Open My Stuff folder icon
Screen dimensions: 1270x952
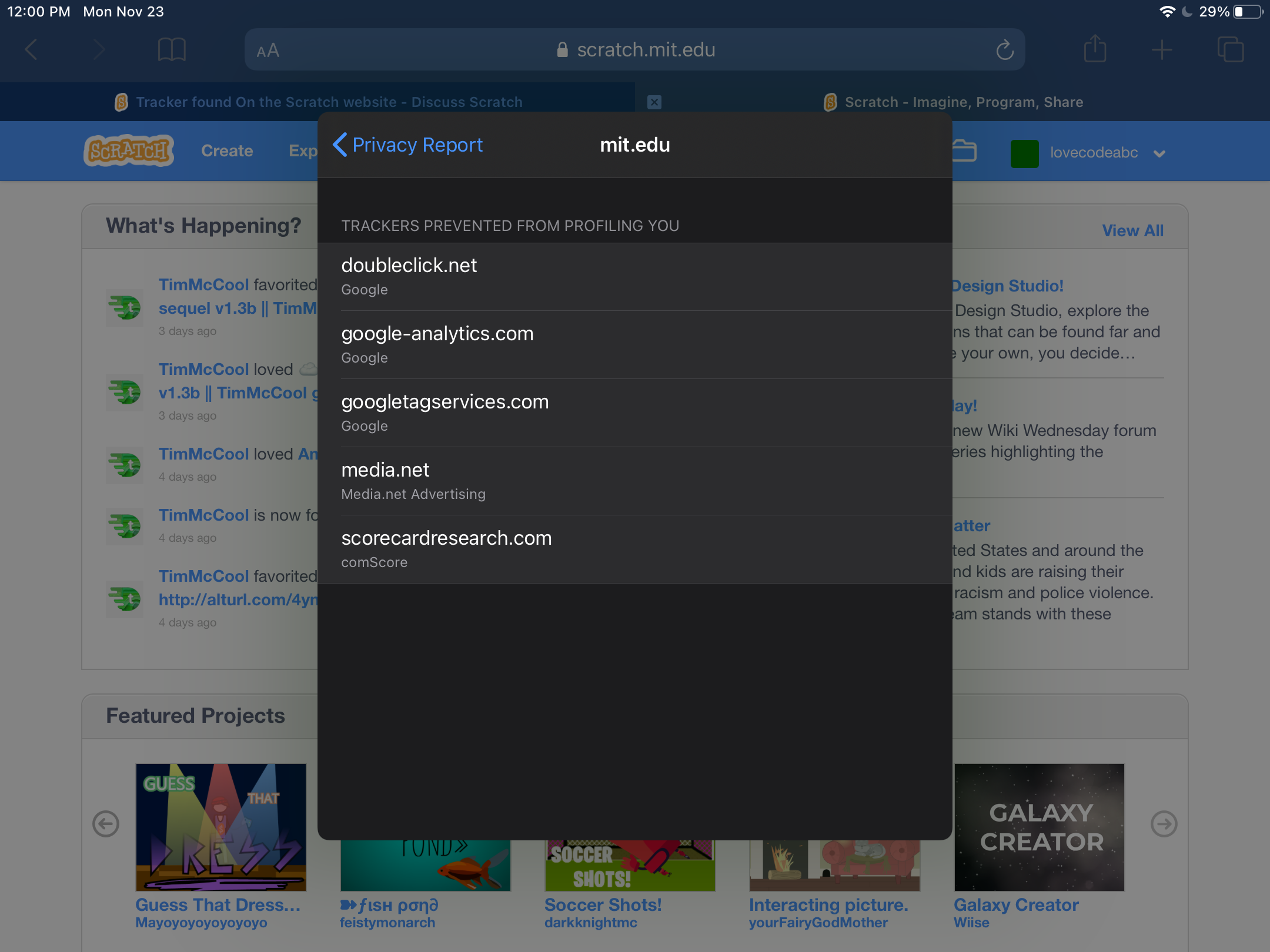[964, 152]
